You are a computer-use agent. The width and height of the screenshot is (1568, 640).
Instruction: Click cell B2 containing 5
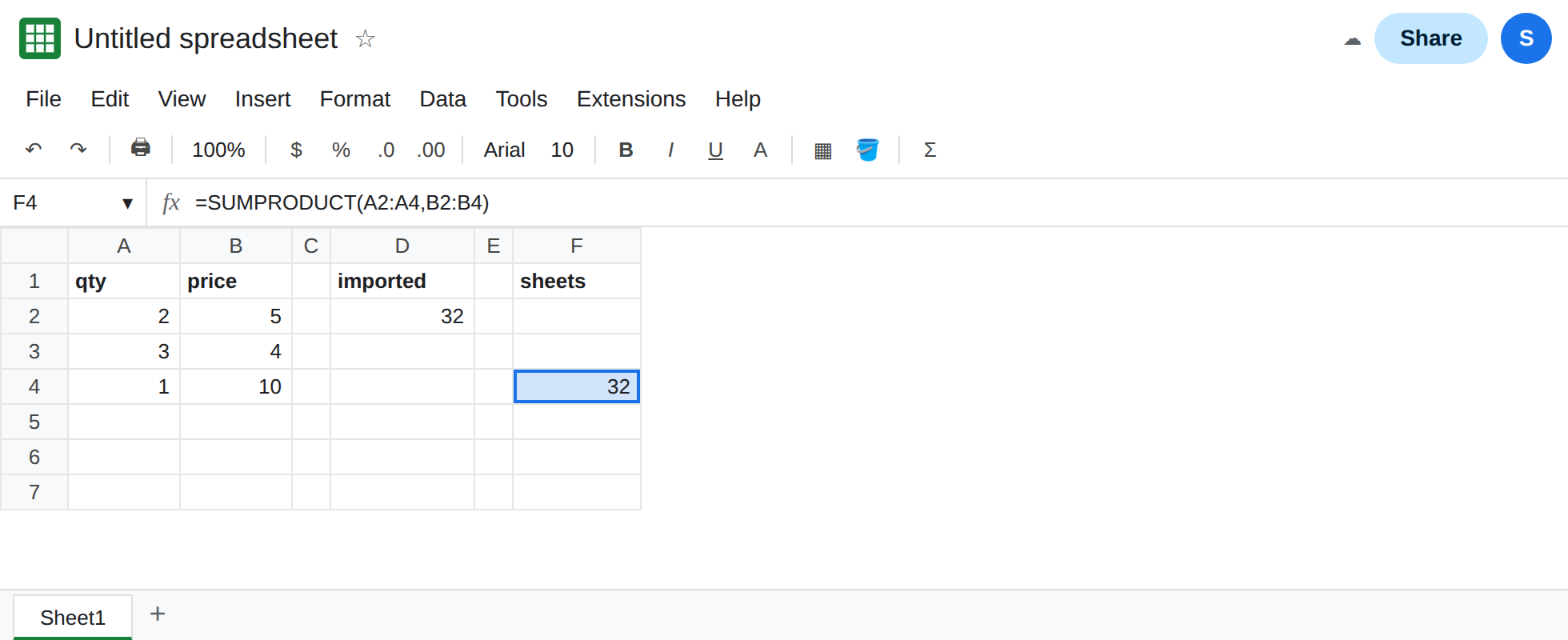point(236,316)
